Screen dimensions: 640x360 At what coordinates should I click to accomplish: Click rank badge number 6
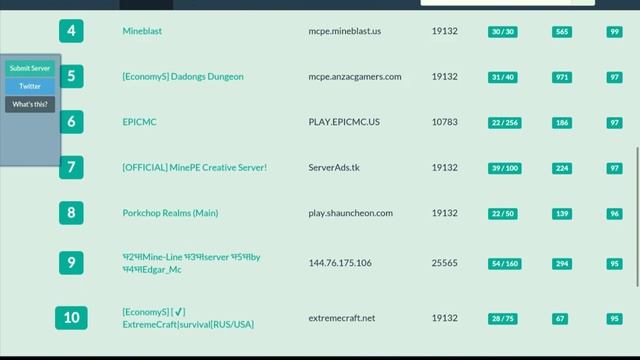(72, 122)
